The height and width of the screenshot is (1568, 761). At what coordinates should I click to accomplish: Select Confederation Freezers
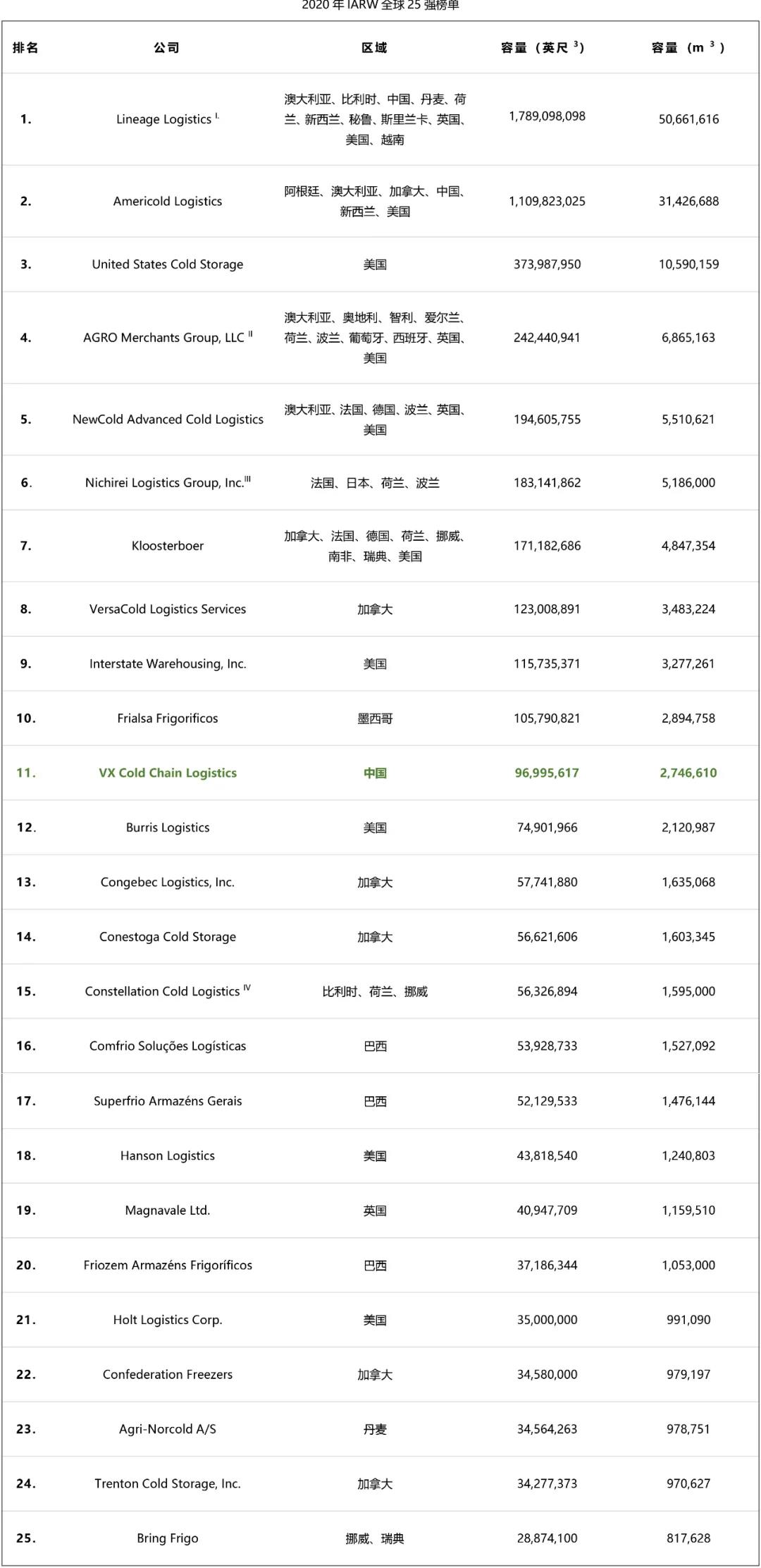(x=168, y=1374)
